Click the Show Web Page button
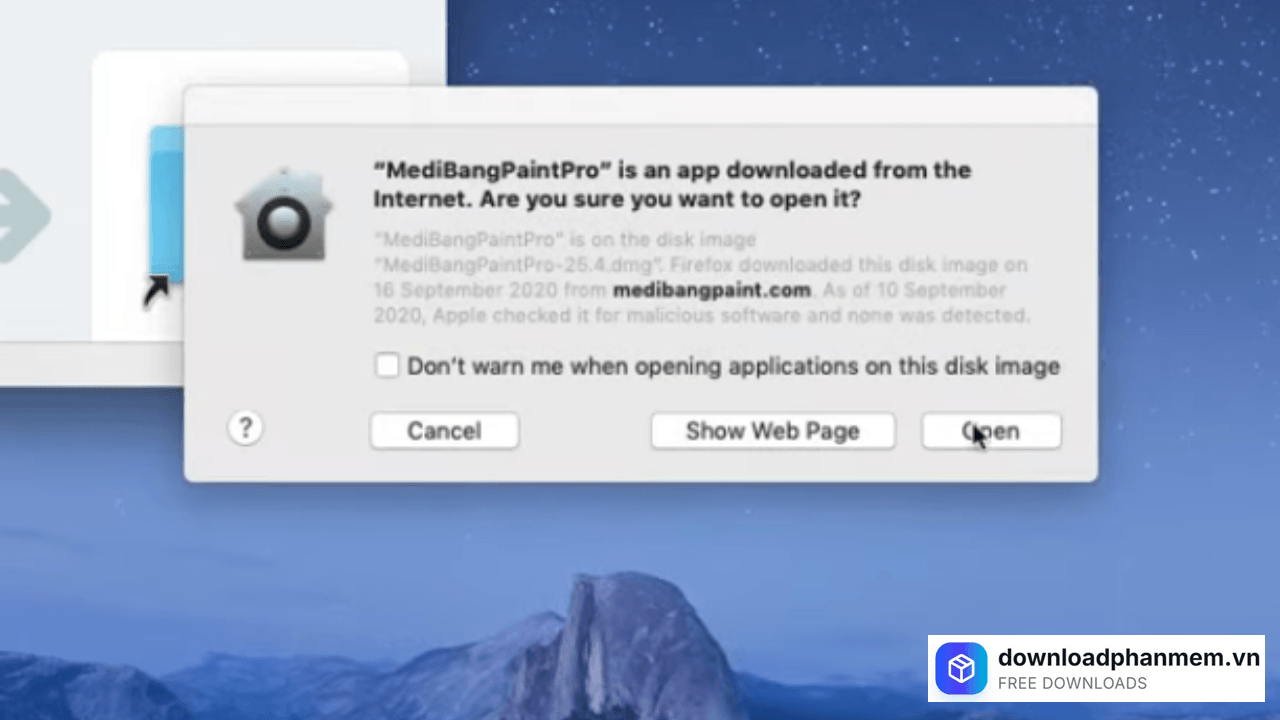Image resolution: width=1280 pixels, height=720 pixels. click(x=772, y=431)
